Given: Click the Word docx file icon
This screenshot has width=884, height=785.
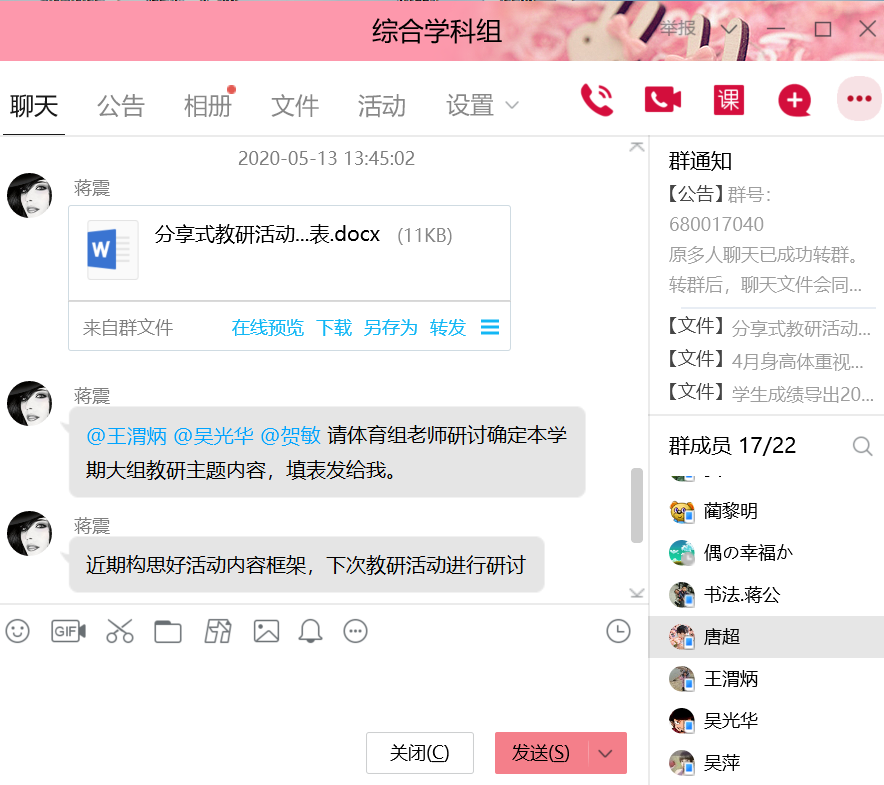Looking at the screenshot, I should pos(111,249).
